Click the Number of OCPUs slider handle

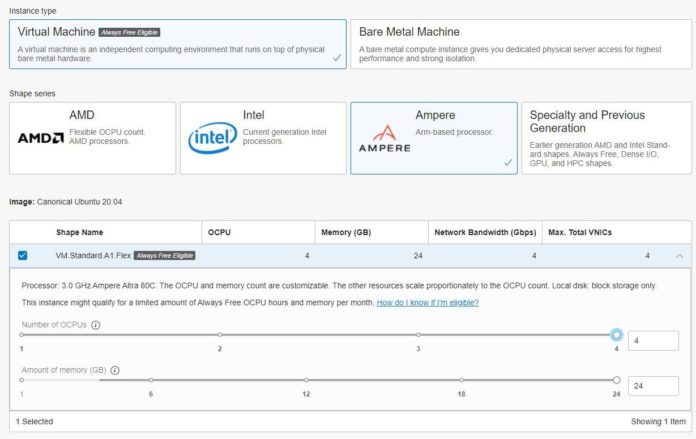pyautogui.click(x=616, y=335)
